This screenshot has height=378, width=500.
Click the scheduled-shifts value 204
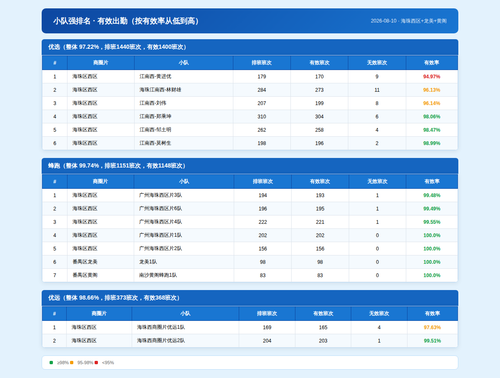(267, 341)
